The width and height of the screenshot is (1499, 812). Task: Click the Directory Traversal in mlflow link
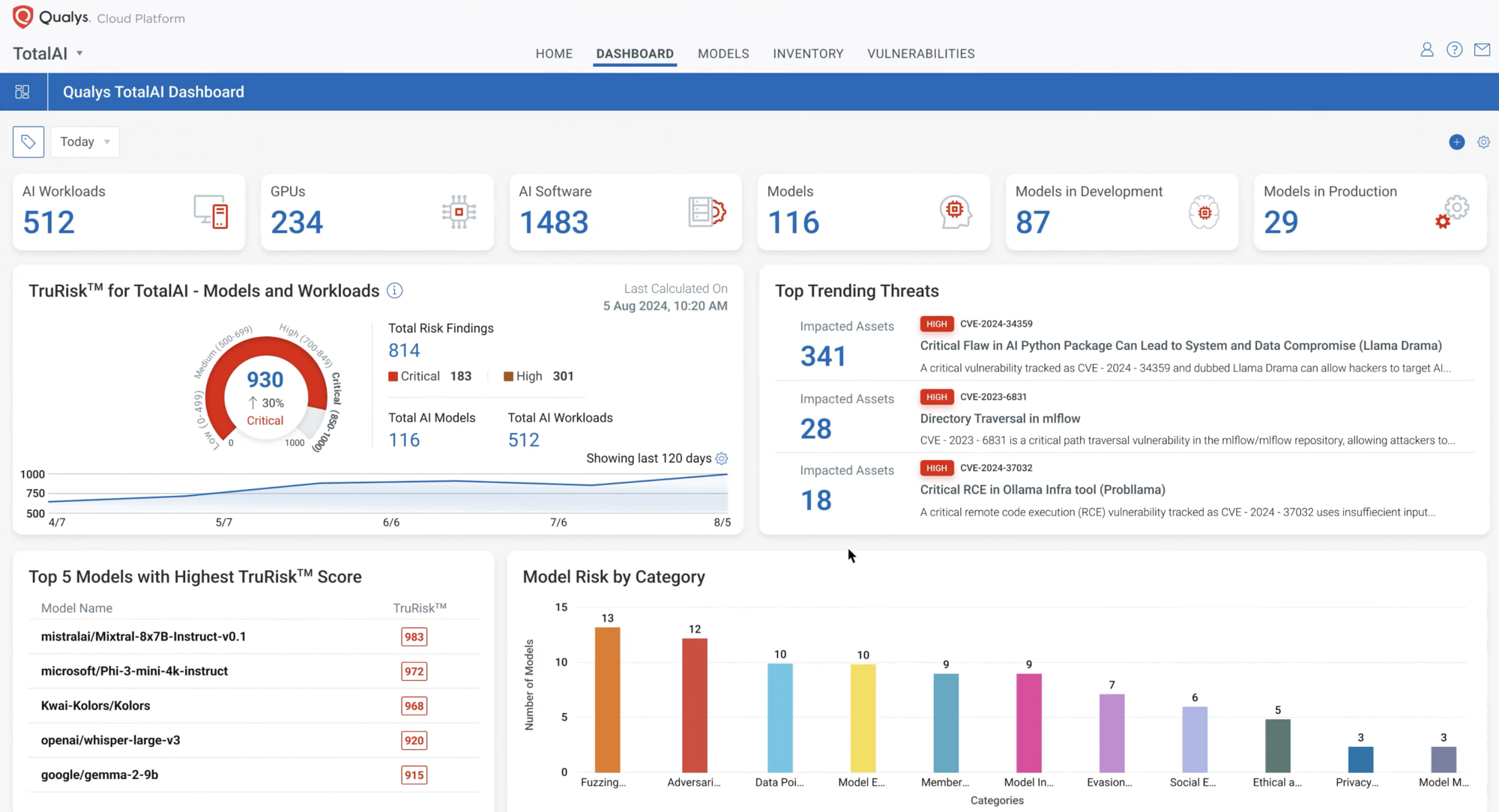coord(1000,419)
